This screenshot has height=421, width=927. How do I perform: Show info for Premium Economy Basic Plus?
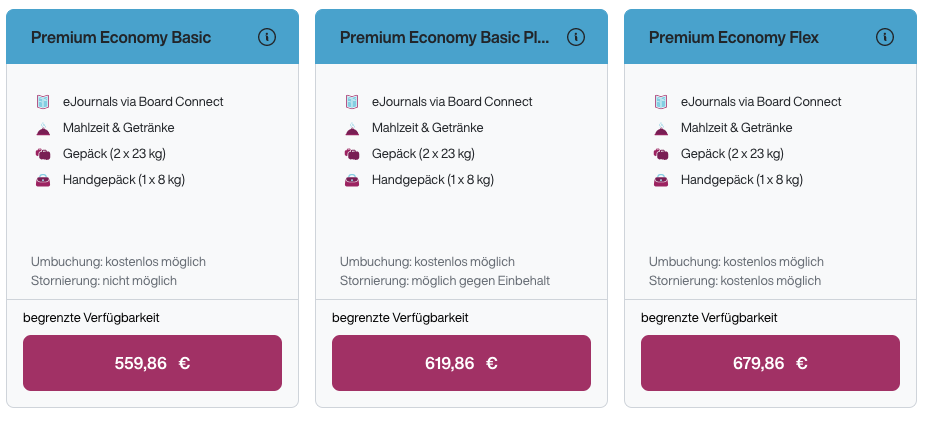[576, 37]
